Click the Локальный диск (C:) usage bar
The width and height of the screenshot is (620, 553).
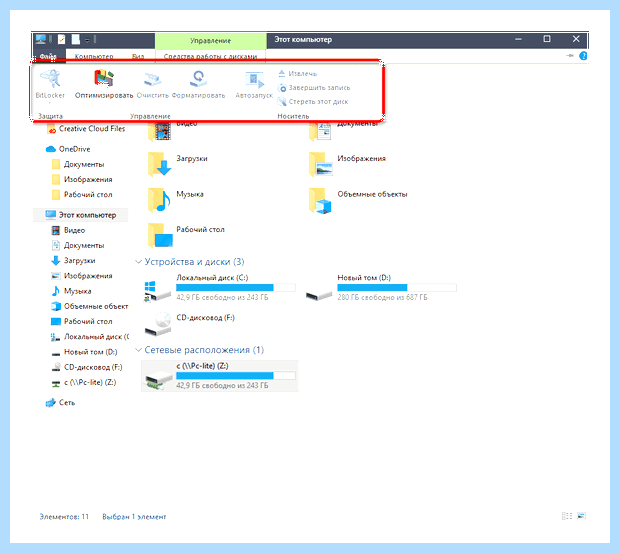[236, 287]
